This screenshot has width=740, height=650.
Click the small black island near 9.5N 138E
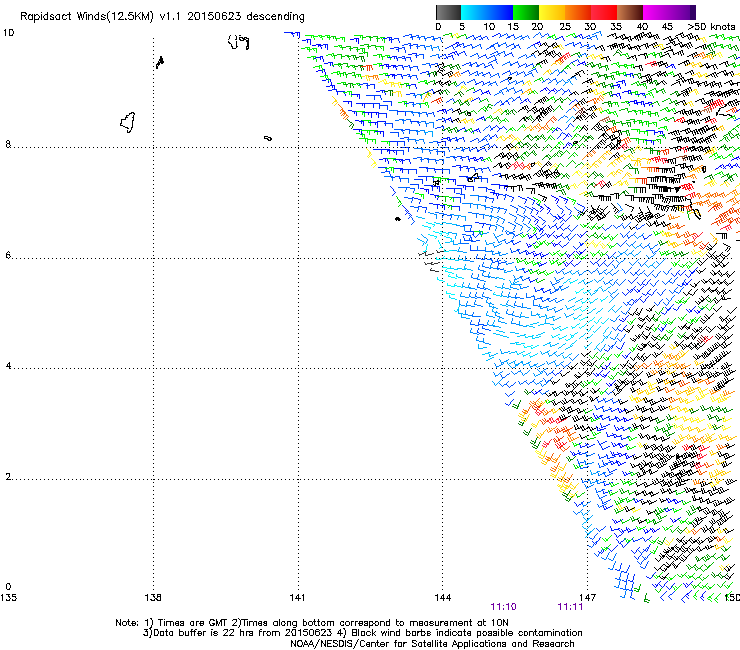[x=160, y=62]
